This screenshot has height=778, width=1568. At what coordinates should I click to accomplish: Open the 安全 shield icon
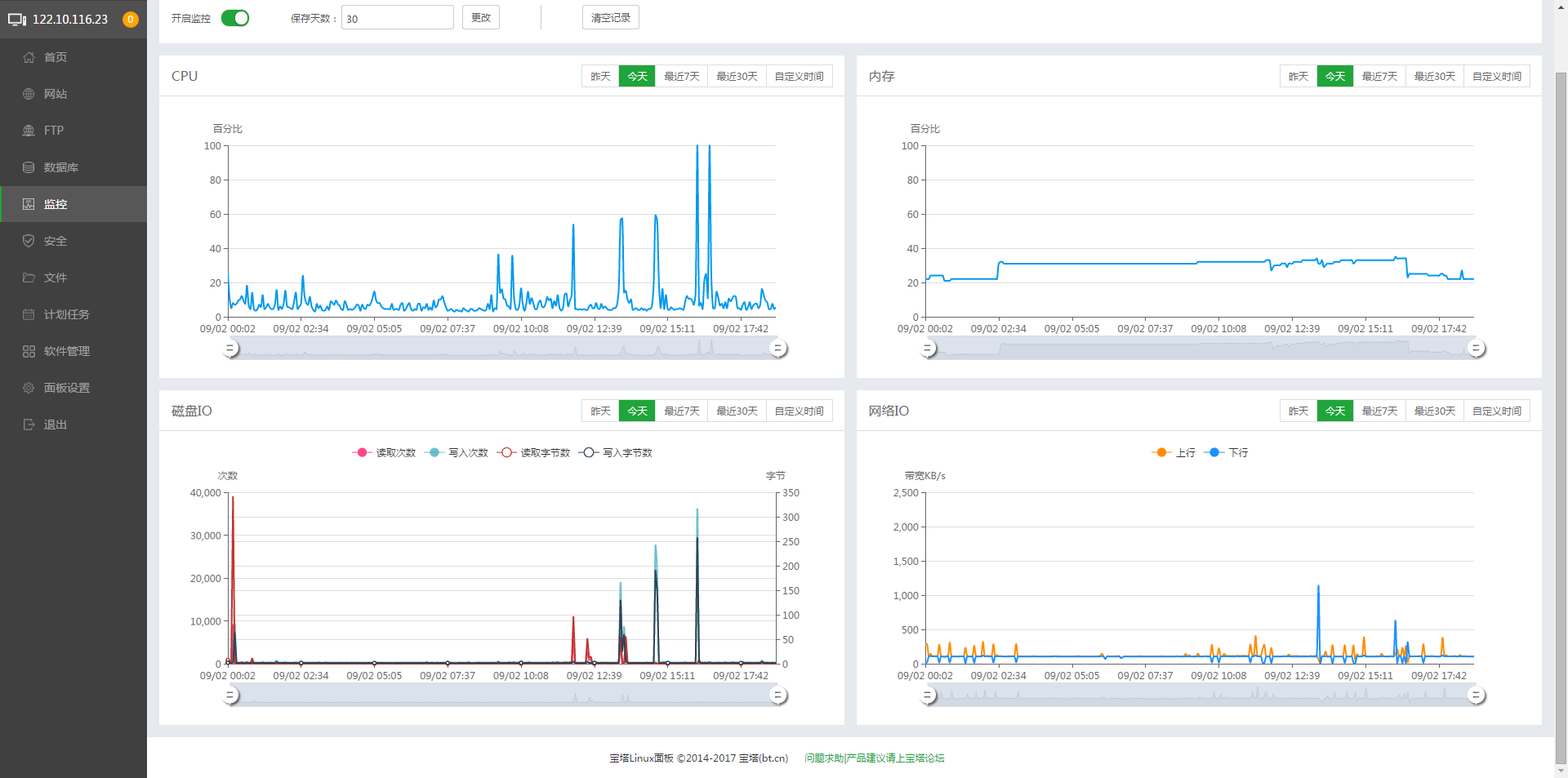pos(29,241)
